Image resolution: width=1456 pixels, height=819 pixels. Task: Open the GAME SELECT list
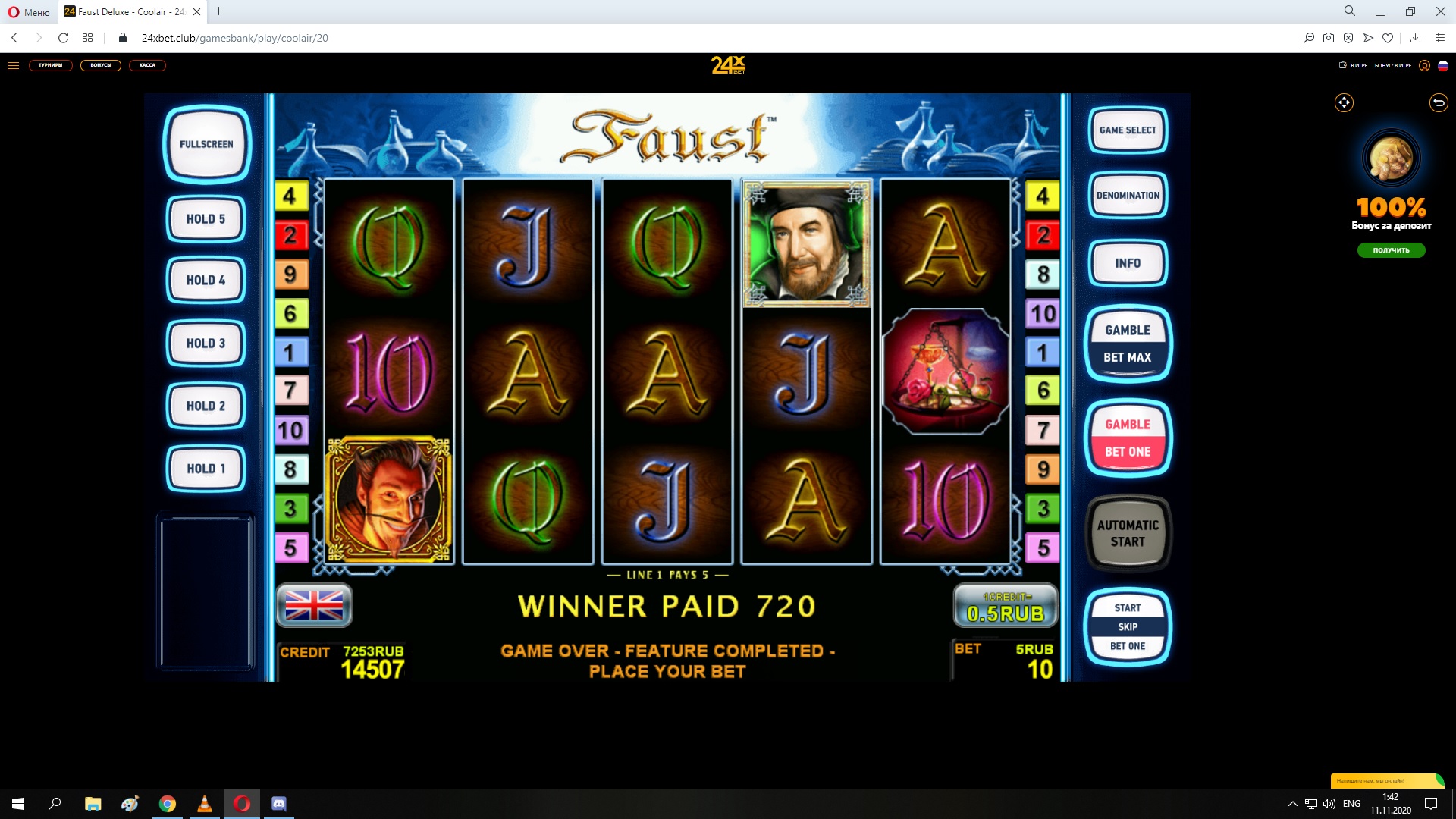1128,130
